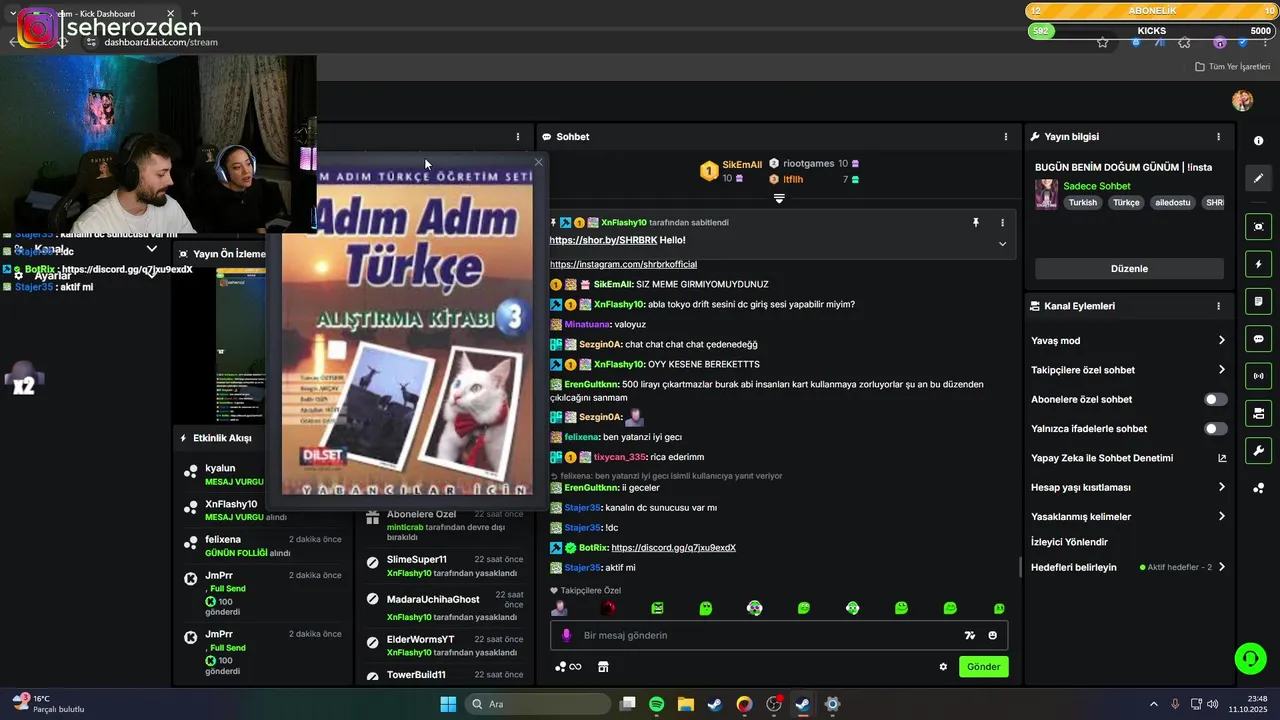Click the Düzenle button
The image size is (1280, 720).
[1129, 269]
